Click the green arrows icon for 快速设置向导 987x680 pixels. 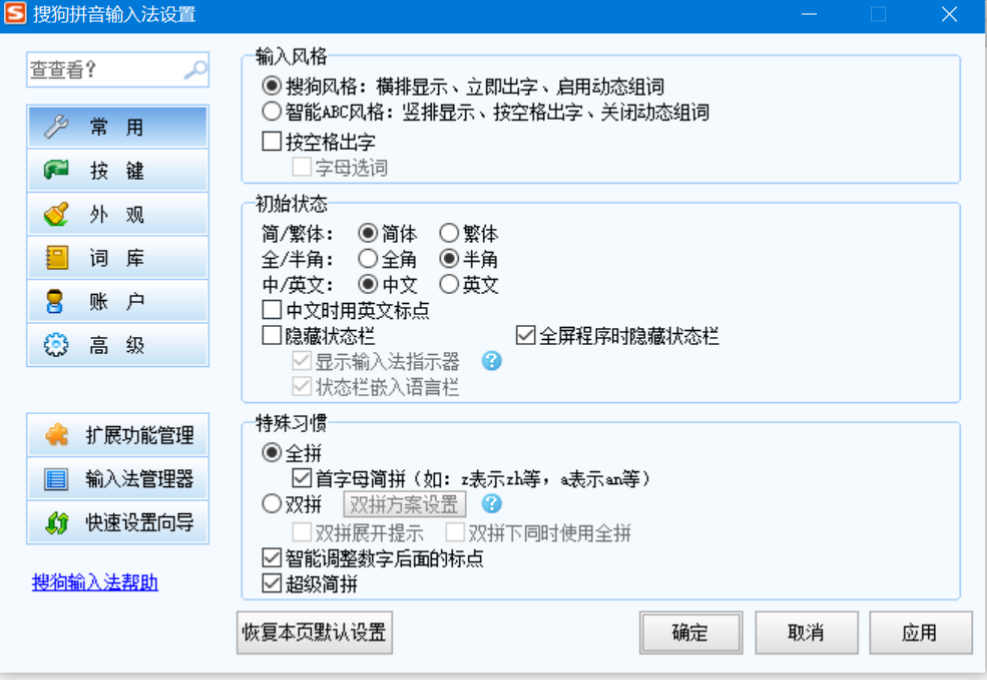(57, 523)
